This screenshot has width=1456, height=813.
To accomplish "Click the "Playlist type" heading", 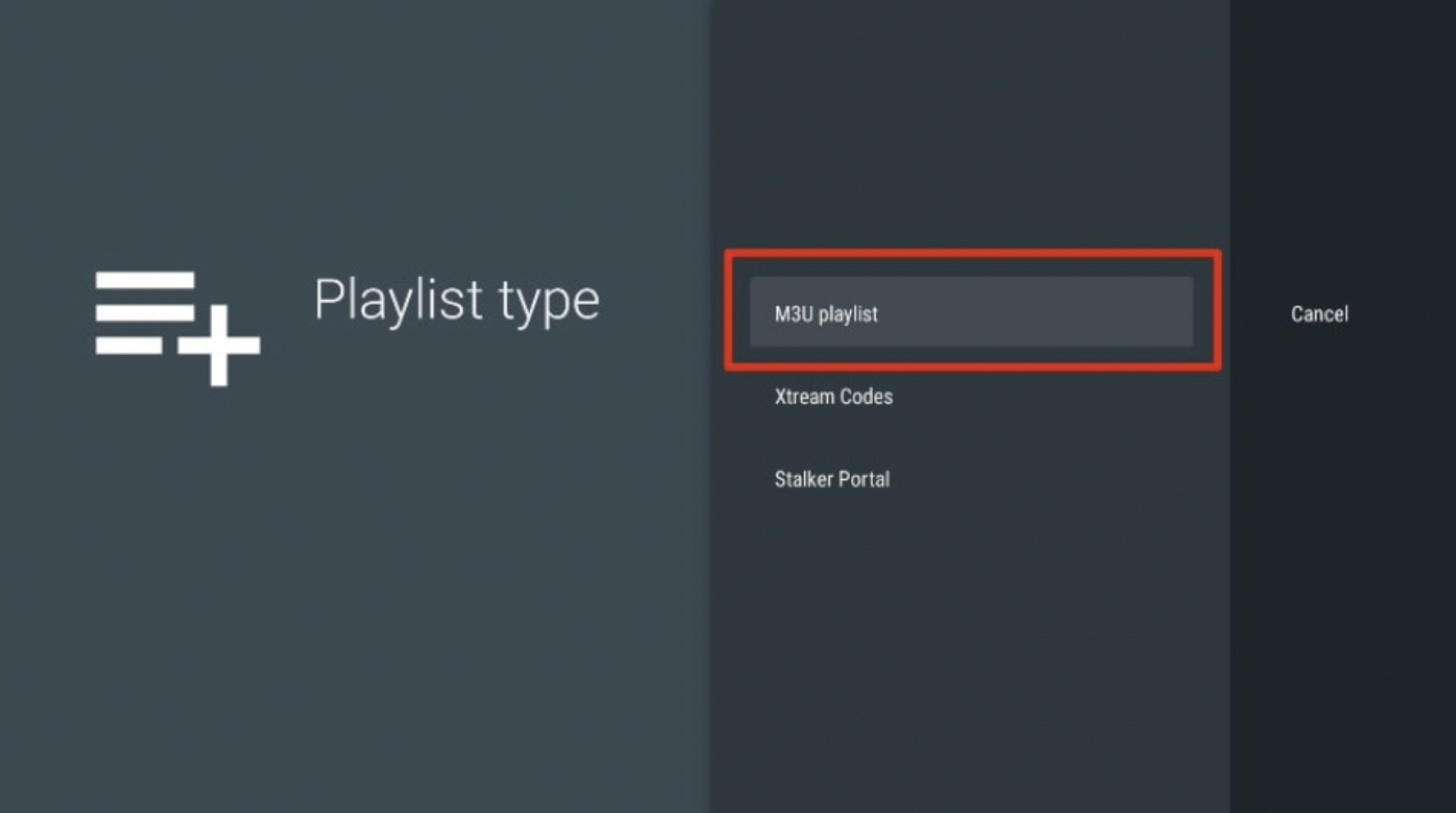I will [x=456, y=300].
